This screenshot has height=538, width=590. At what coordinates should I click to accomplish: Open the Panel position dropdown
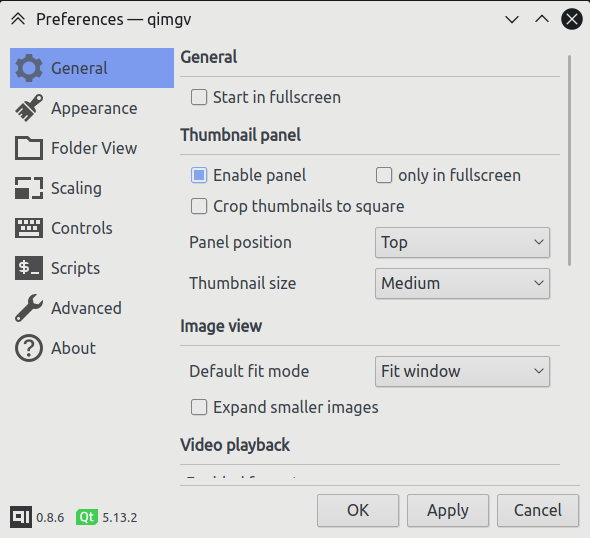coord(462,242)
